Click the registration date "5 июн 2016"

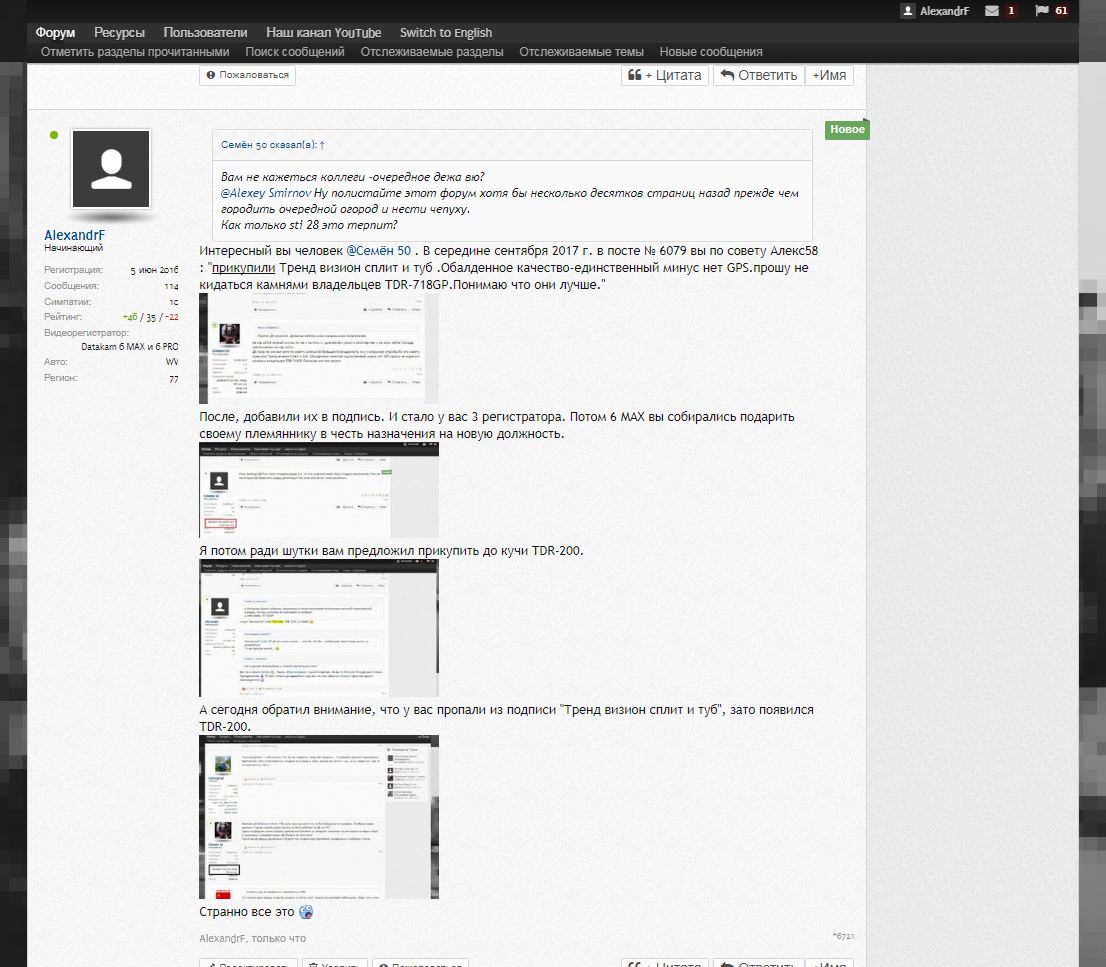pyautogui.click(x=154, y=270)
